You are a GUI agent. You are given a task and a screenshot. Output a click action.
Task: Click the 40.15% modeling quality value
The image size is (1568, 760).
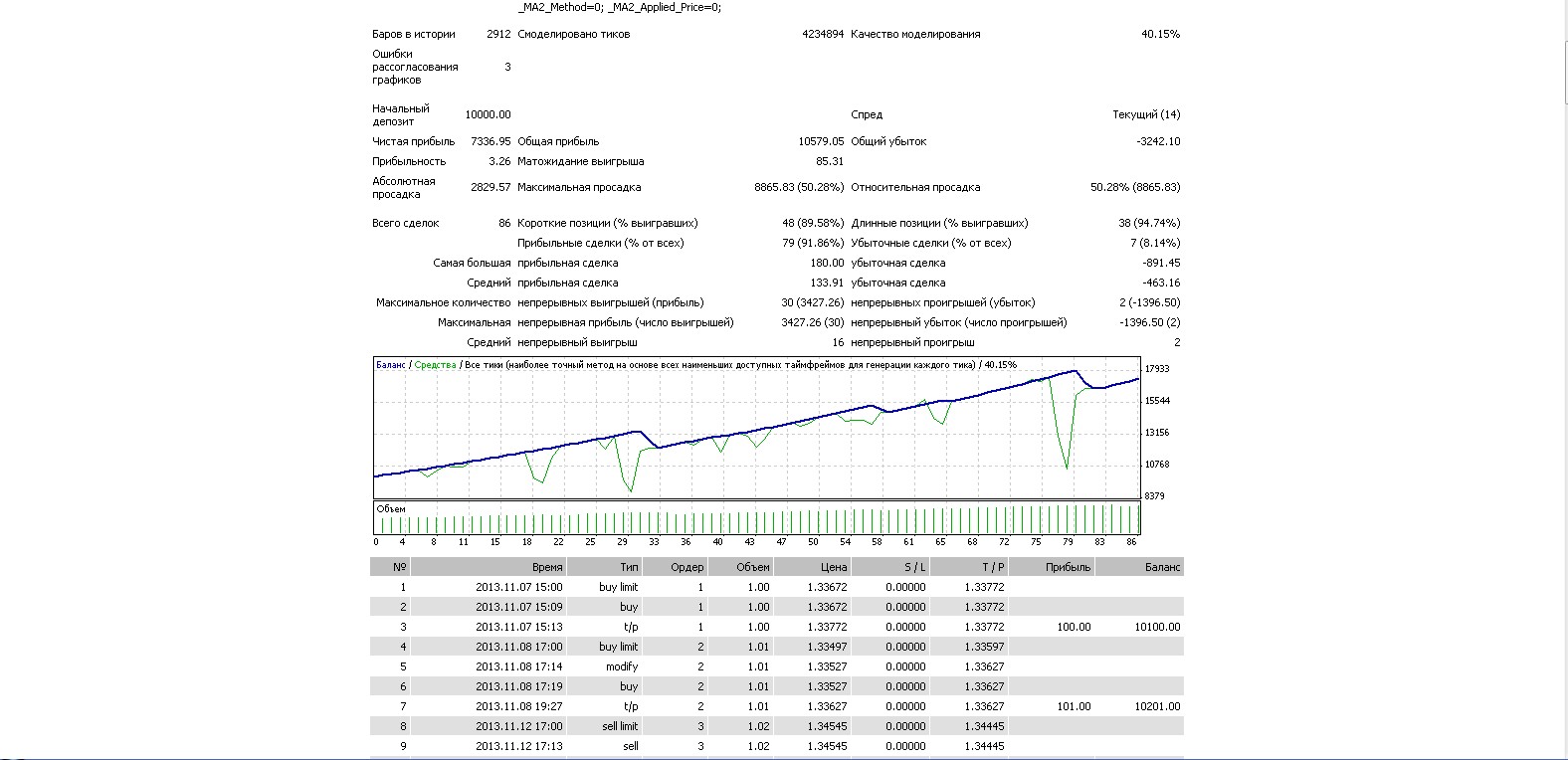(1160, 34)
